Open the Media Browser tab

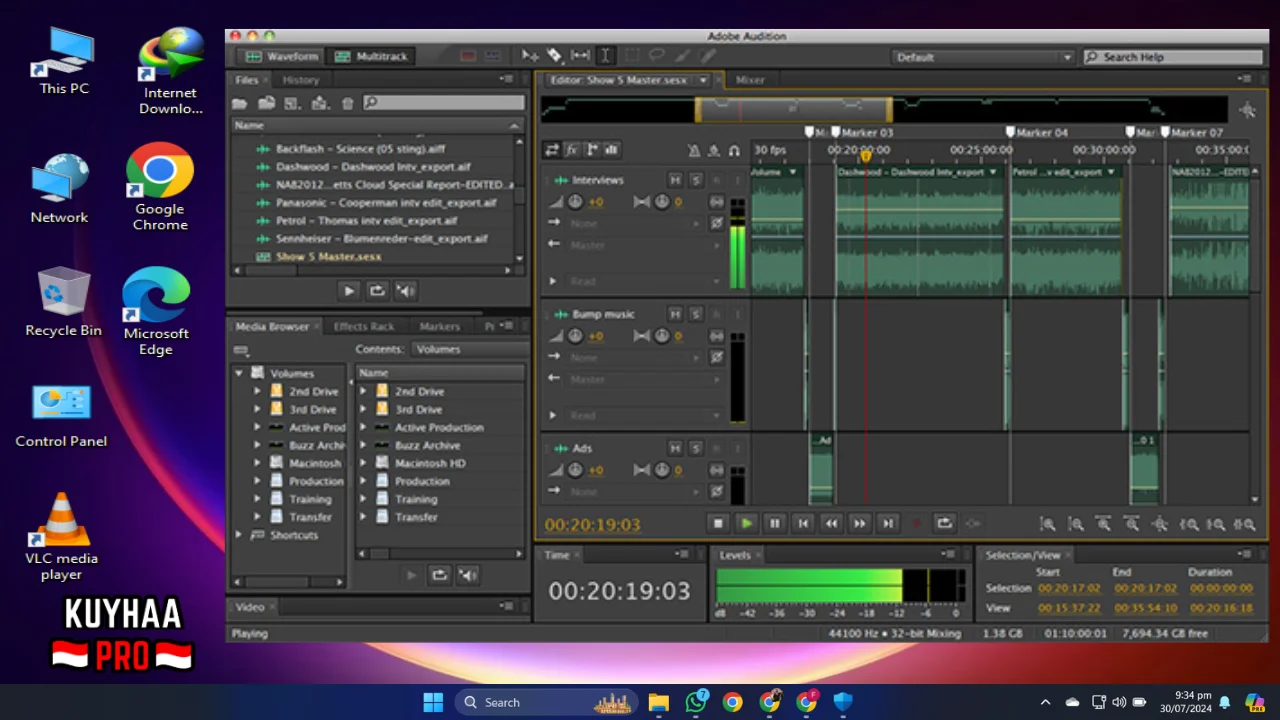[272, 326]
